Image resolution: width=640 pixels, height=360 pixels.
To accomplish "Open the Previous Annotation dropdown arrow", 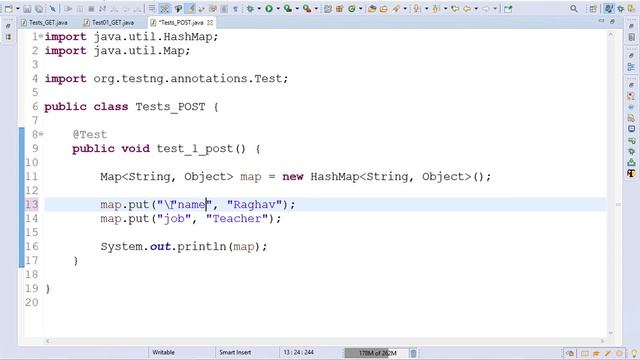I will point(445,9).
